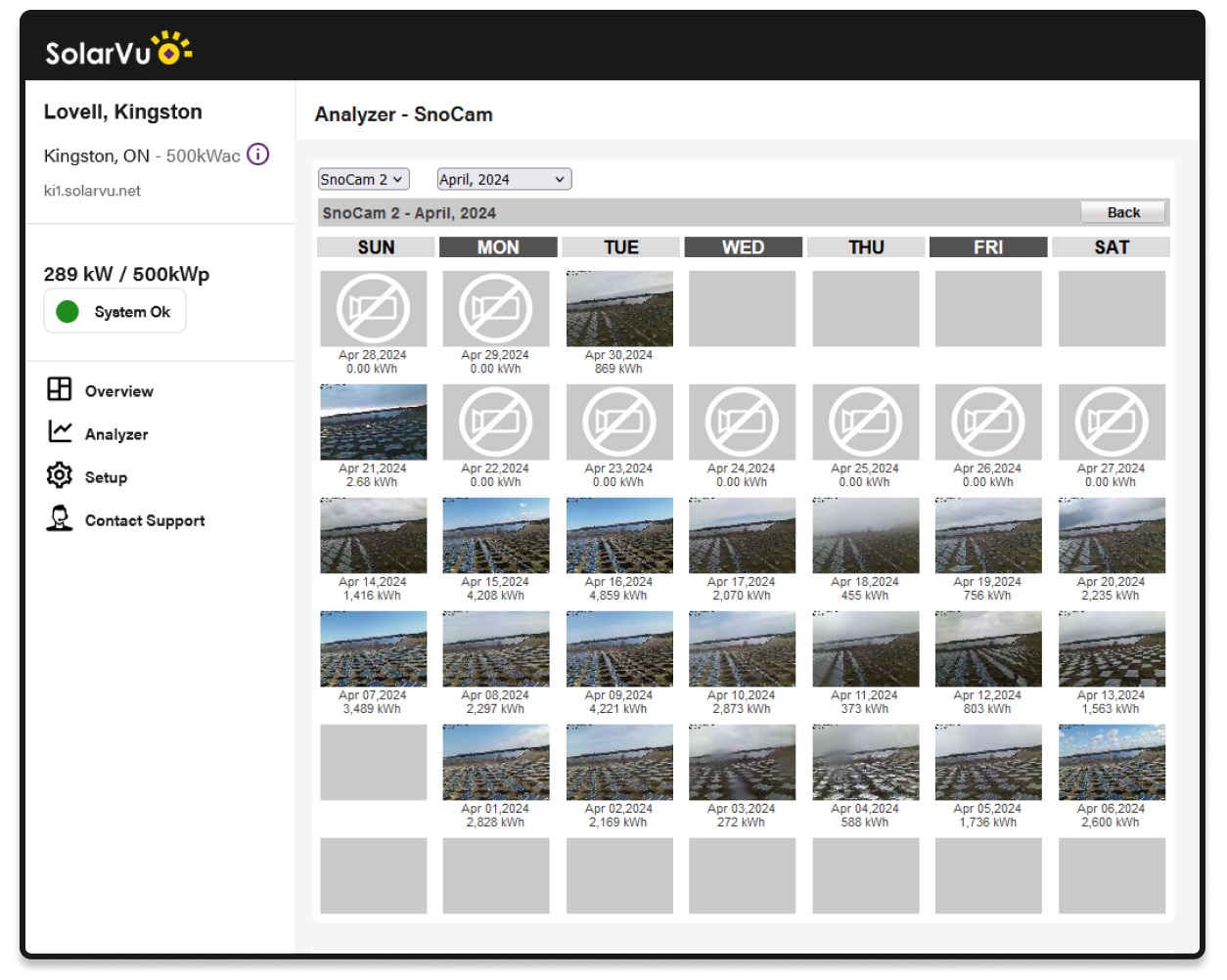Click the info icon beside 500kWac
Image resolution: width=1227 pixels, height=980 pixels.
tap(257, 155)
